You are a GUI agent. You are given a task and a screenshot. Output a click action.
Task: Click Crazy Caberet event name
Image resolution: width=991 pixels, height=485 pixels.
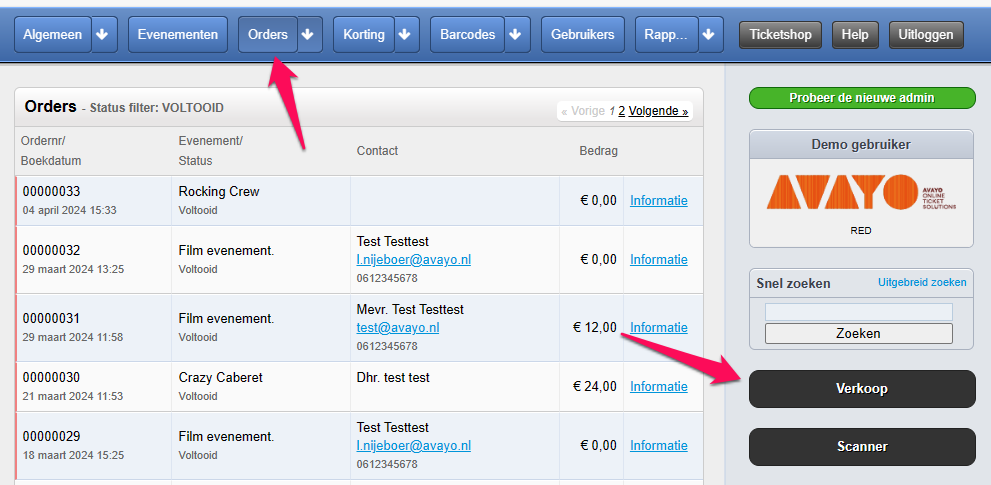pyautogui.click(x=221, y=378)
